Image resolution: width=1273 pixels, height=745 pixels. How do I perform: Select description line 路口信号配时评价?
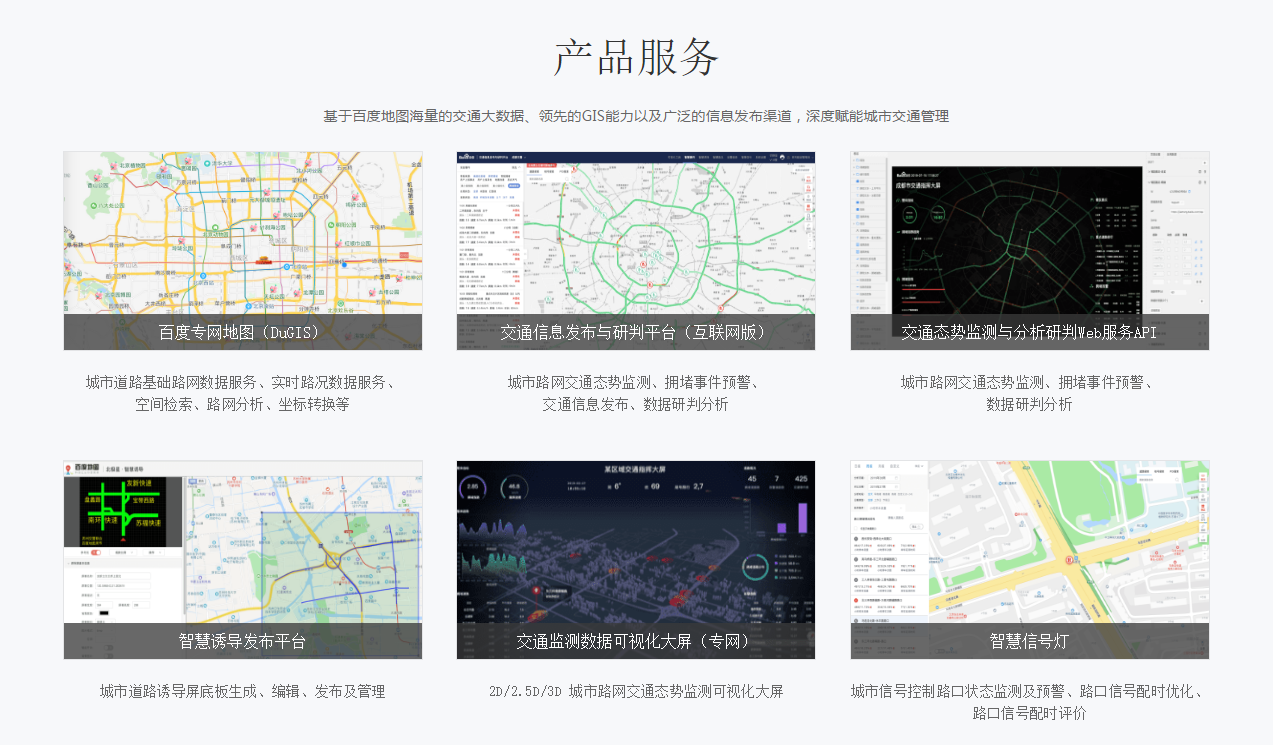point(1030,713)
